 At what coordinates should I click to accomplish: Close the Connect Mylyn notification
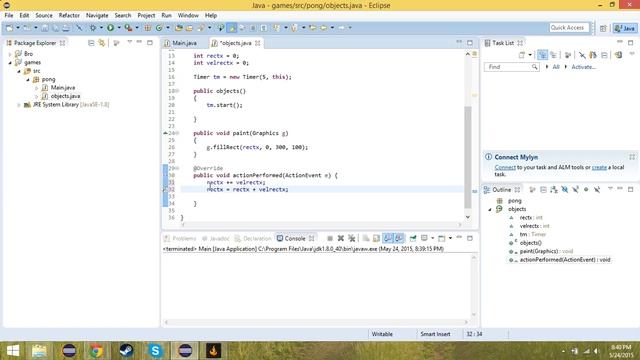(632, 157)
